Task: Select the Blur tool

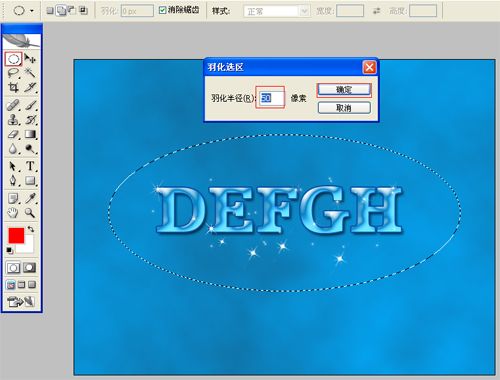Action: (13, 149)
